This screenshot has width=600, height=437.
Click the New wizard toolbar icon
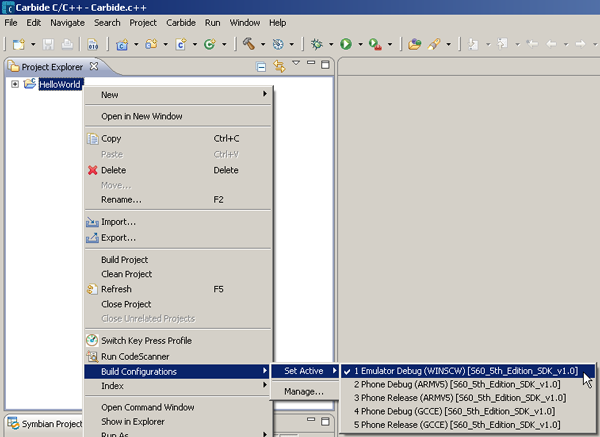point(19,44)
